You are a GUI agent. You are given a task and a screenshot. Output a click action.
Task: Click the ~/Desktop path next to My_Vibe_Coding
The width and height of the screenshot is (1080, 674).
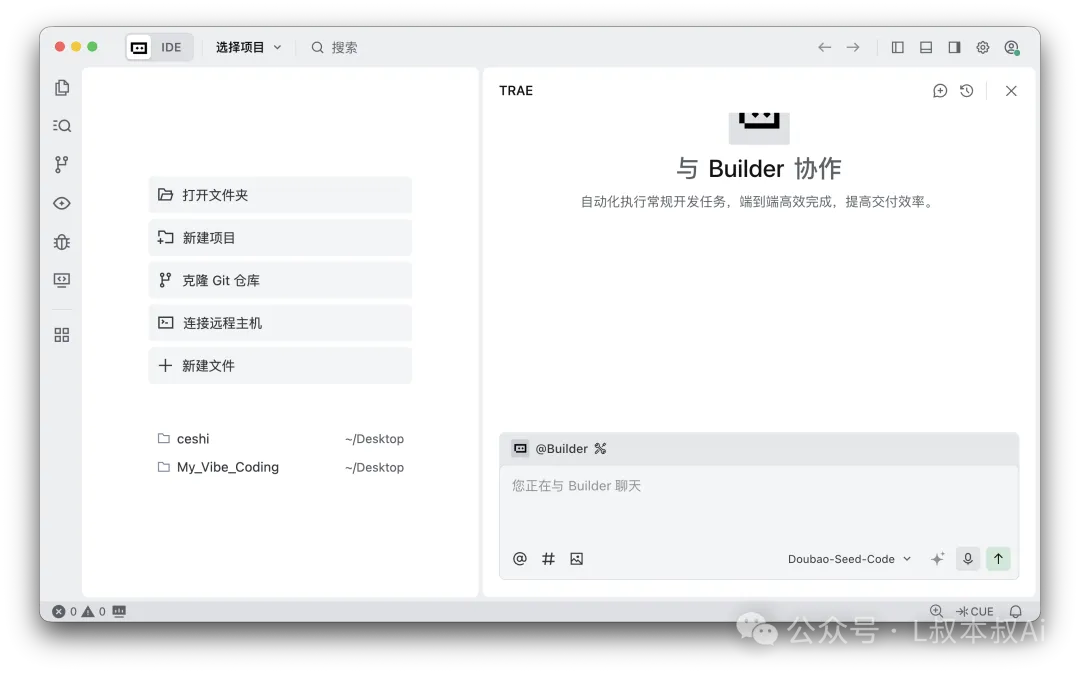(x=375, y=467)
